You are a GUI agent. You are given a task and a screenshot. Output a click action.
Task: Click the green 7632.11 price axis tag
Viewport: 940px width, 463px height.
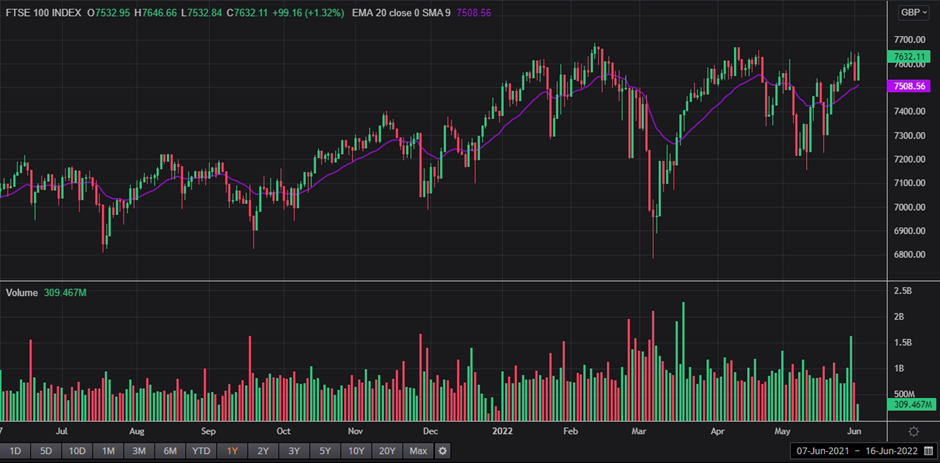point(909,57)
